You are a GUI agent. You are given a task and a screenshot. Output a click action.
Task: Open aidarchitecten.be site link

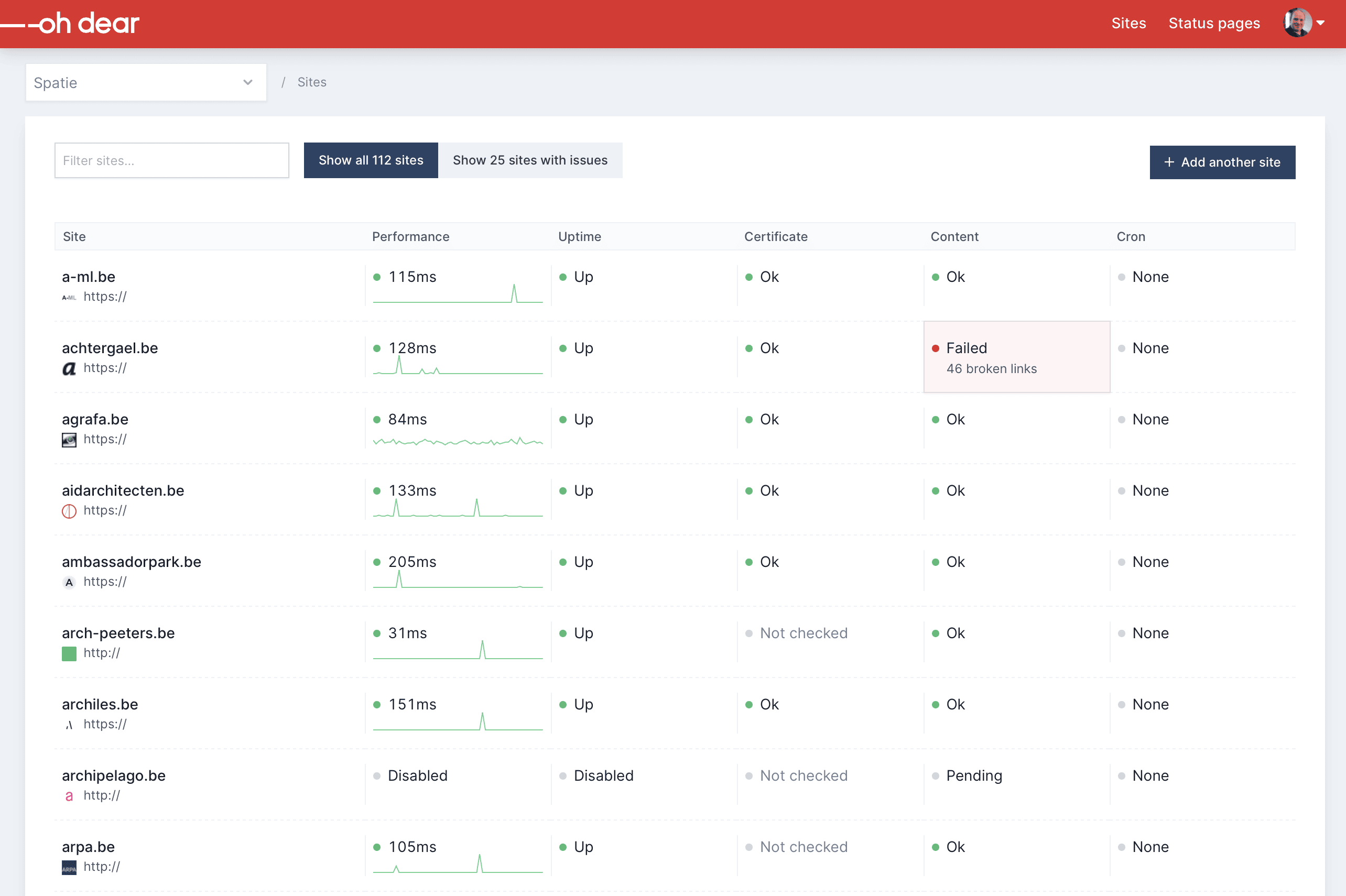pyautogui.click(x=123, y=490)
